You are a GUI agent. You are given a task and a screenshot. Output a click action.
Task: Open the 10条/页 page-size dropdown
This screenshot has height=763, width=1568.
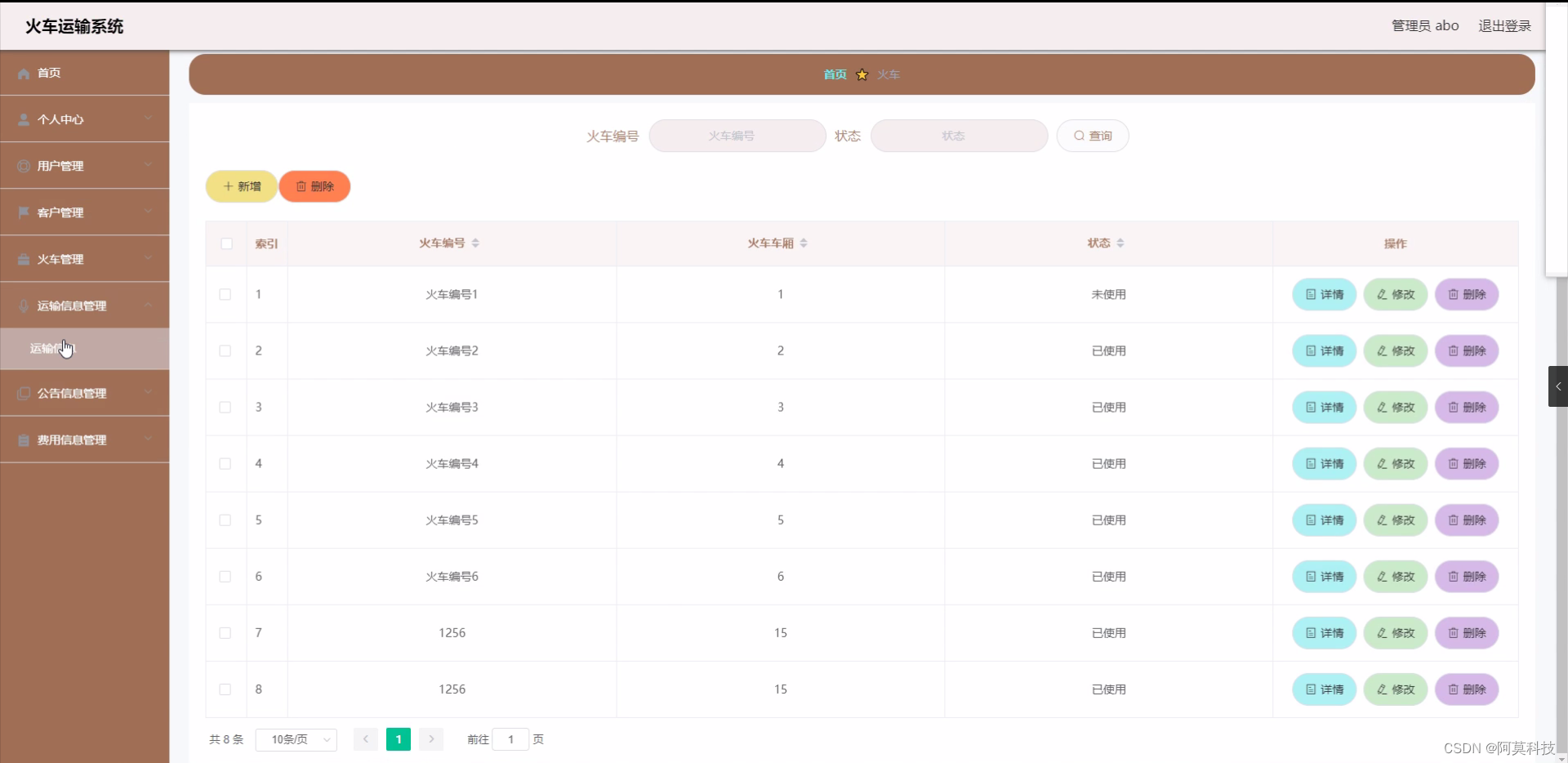pos(295,739)
